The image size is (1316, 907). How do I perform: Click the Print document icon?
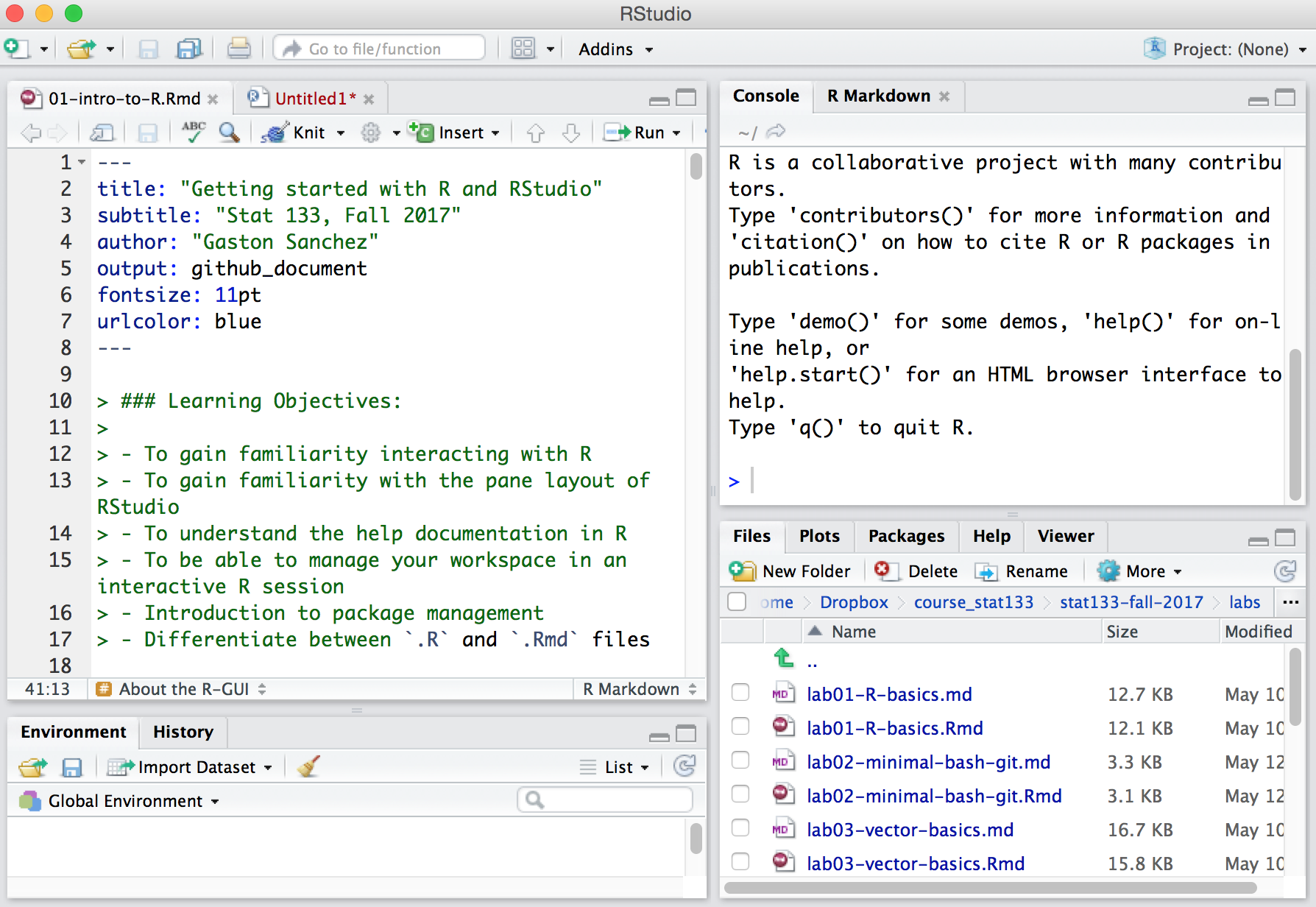[238, 49]
